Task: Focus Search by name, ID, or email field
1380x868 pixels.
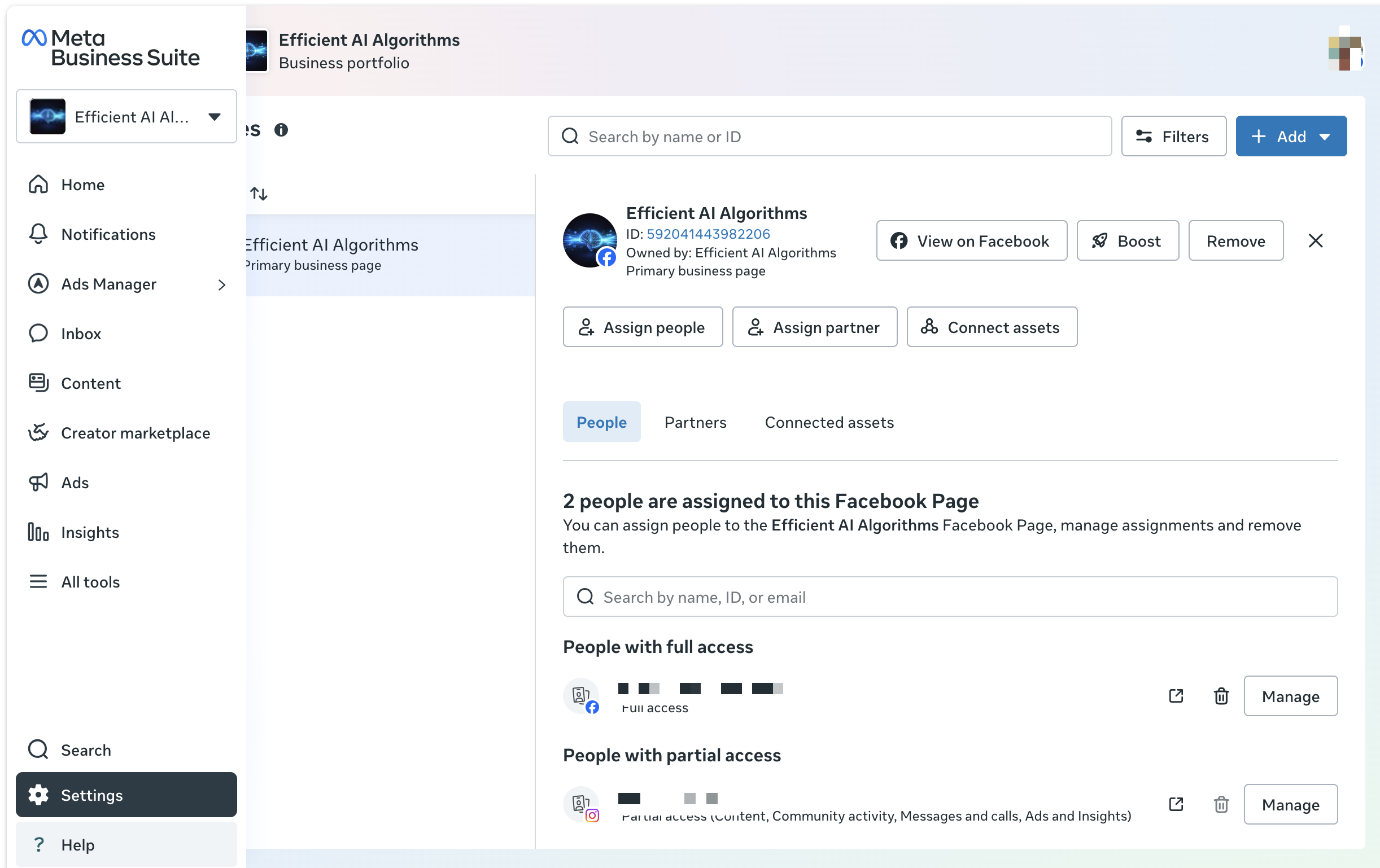Action: click(x=950, y=597)
